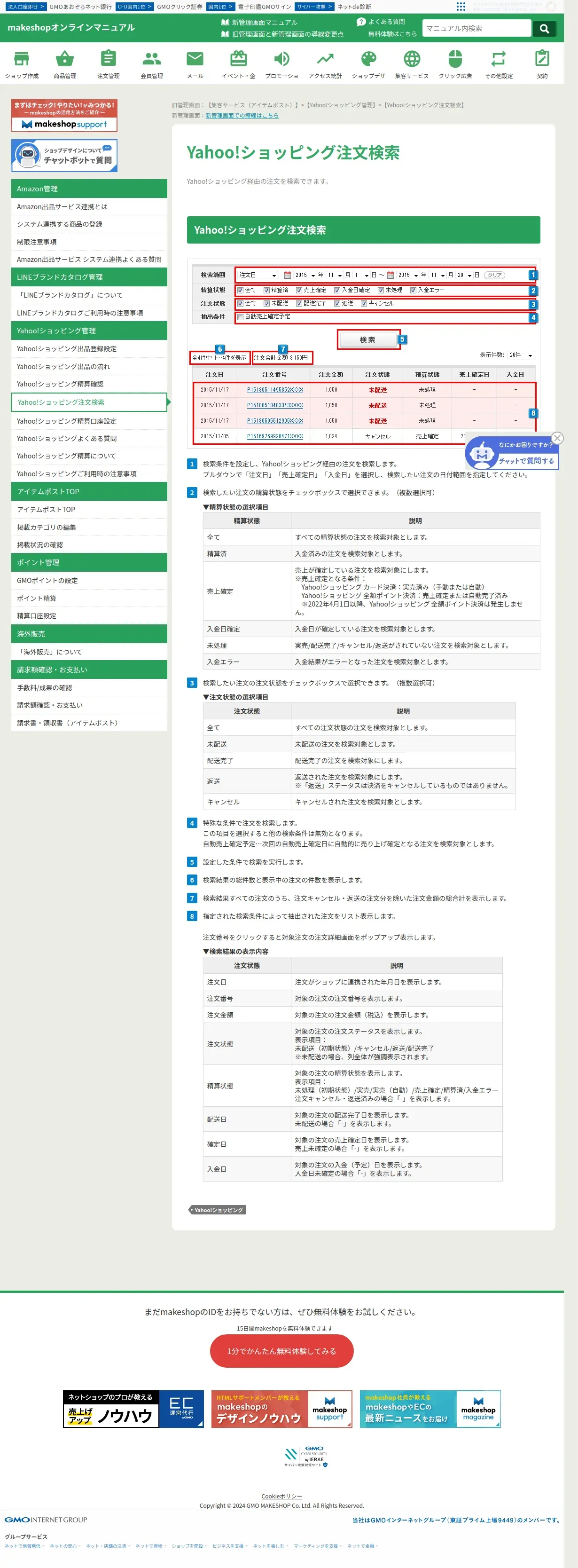Click makeshopオンラインマニュアル site title

pyautogui.click(x=71, y=27)
